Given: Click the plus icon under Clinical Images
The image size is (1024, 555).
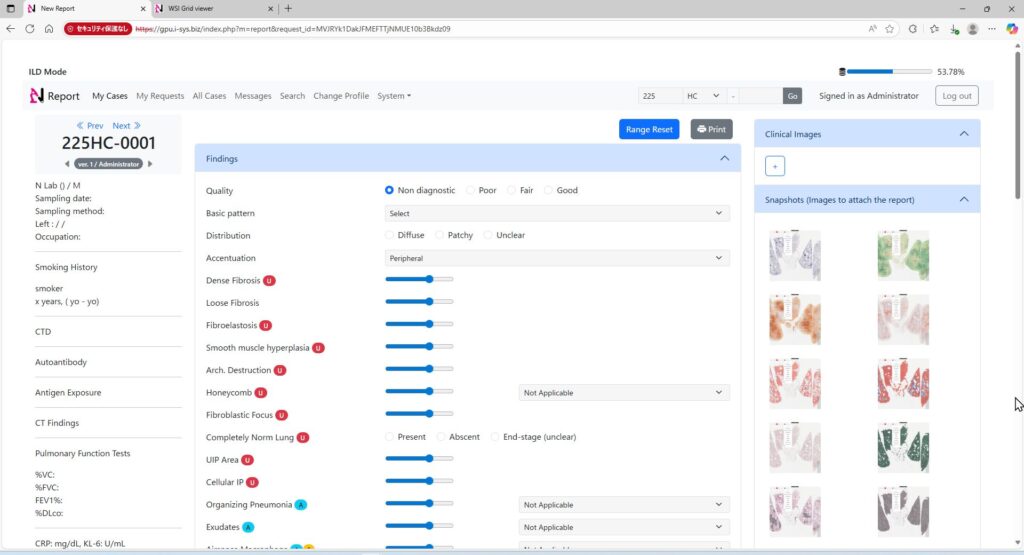Looking at the screenshot, I should [x=776, y=166].
